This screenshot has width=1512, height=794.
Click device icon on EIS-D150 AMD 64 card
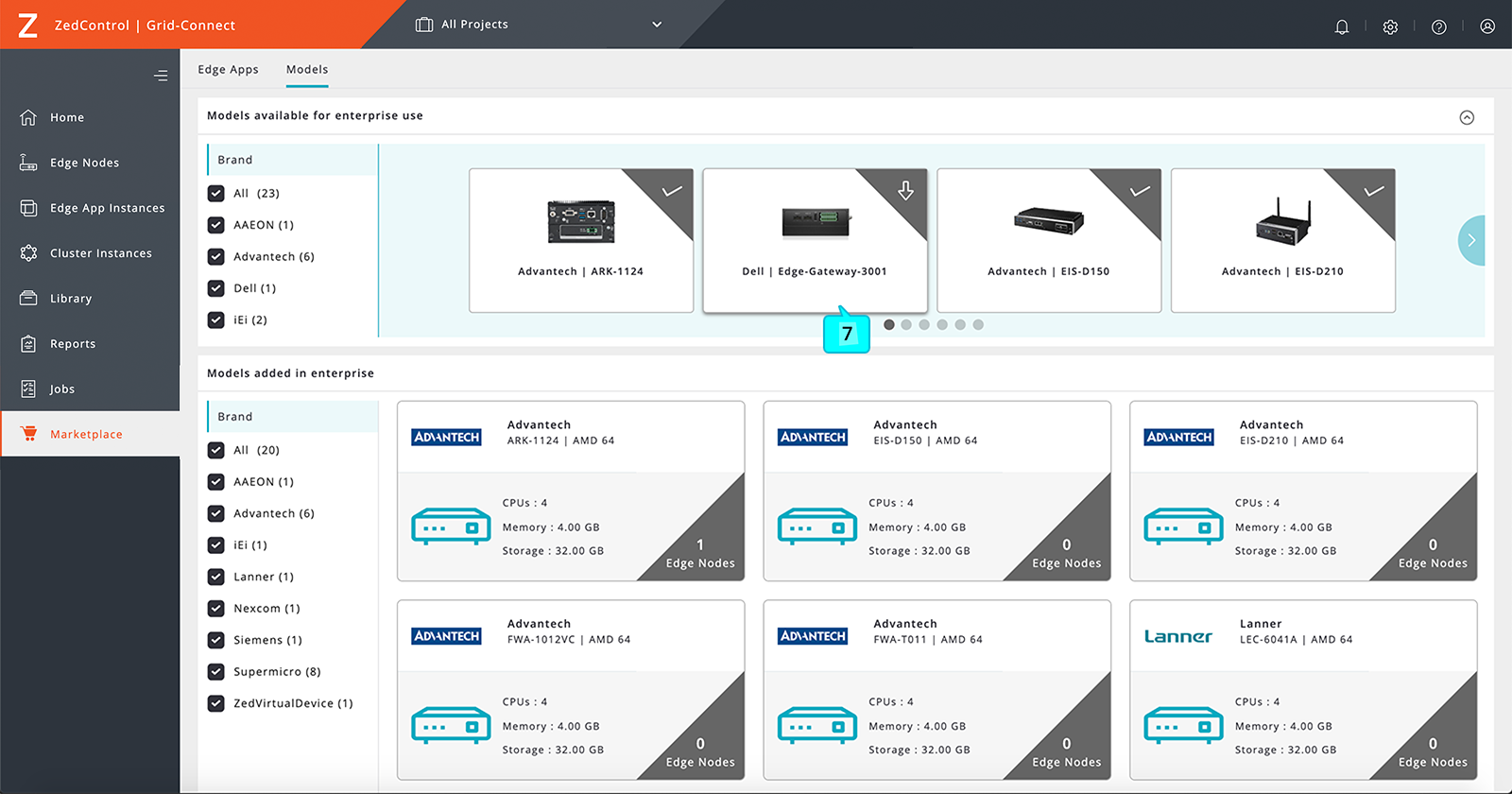817,526
